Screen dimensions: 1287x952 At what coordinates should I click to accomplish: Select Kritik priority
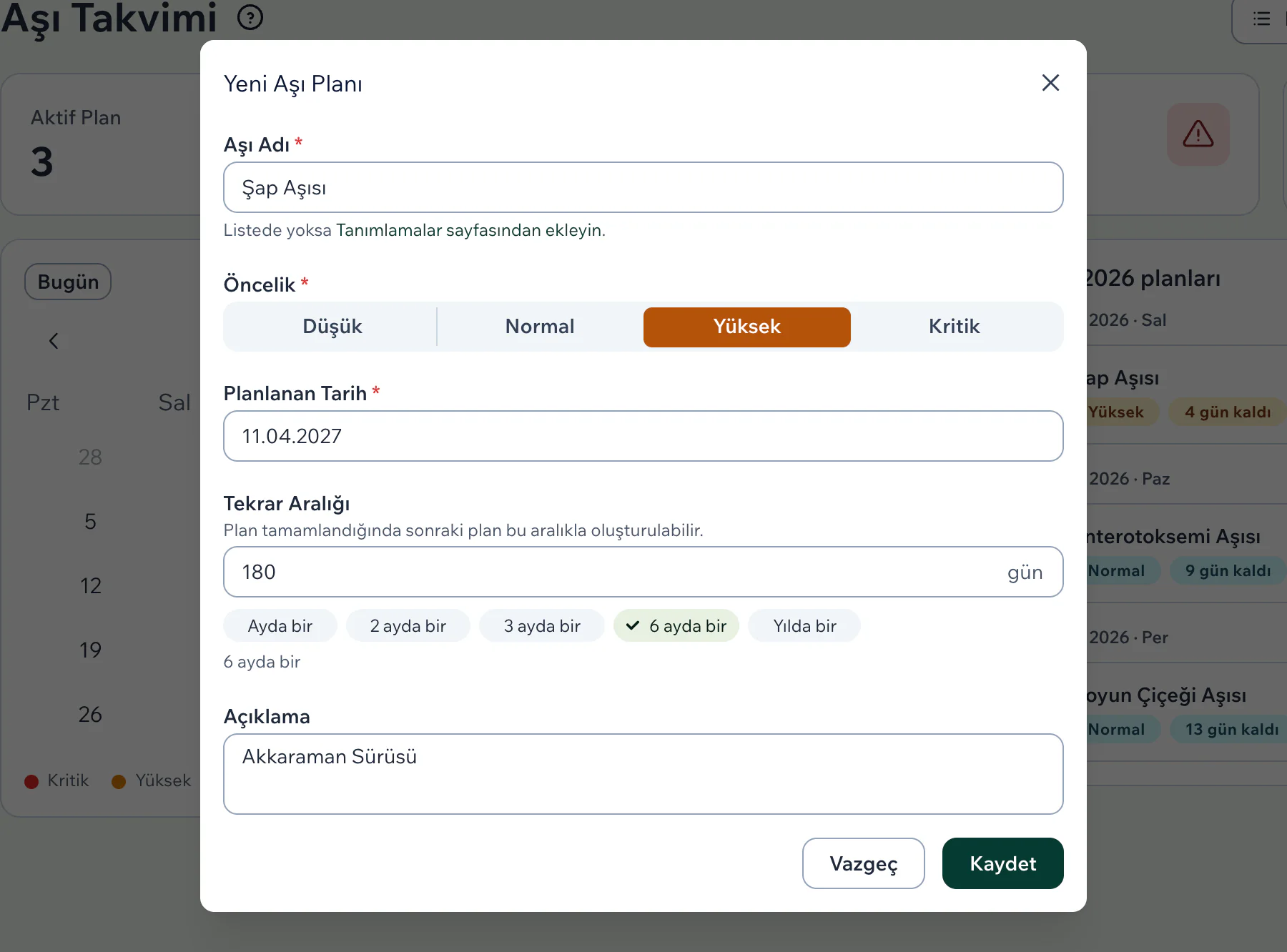point(954,327)
